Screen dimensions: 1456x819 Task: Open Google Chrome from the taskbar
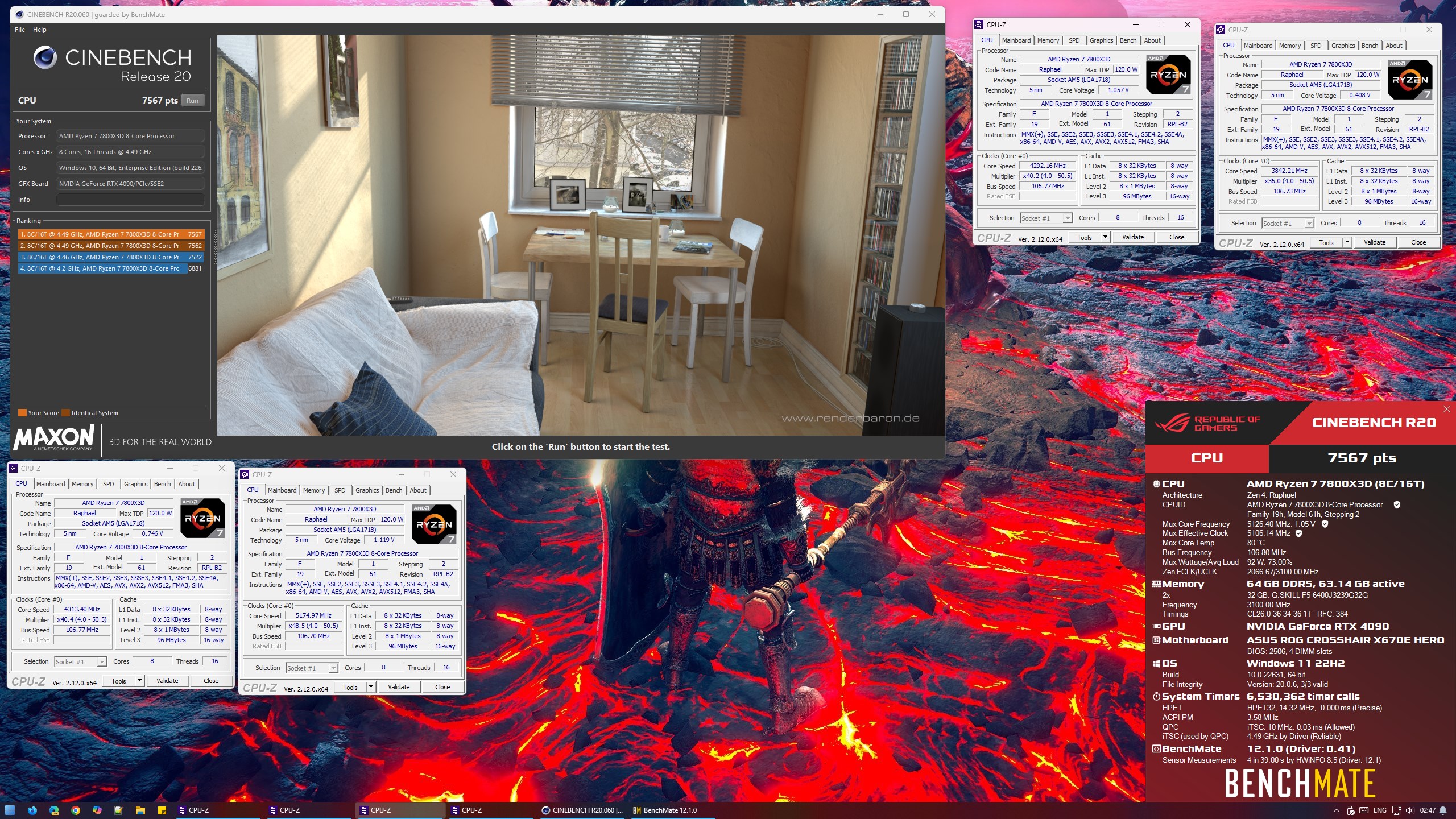76,810
